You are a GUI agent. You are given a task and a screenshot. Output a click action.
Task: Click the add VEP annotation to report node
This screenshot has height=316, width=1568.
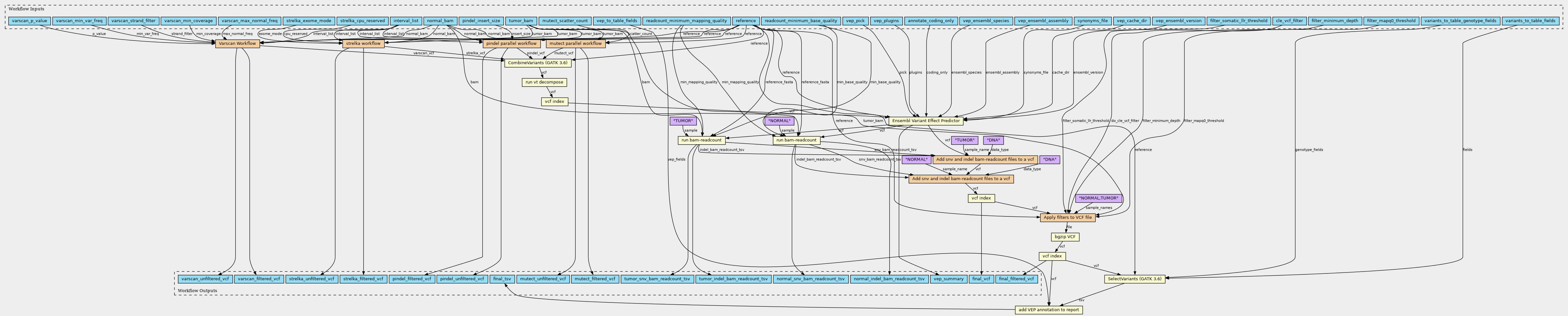1049,310
